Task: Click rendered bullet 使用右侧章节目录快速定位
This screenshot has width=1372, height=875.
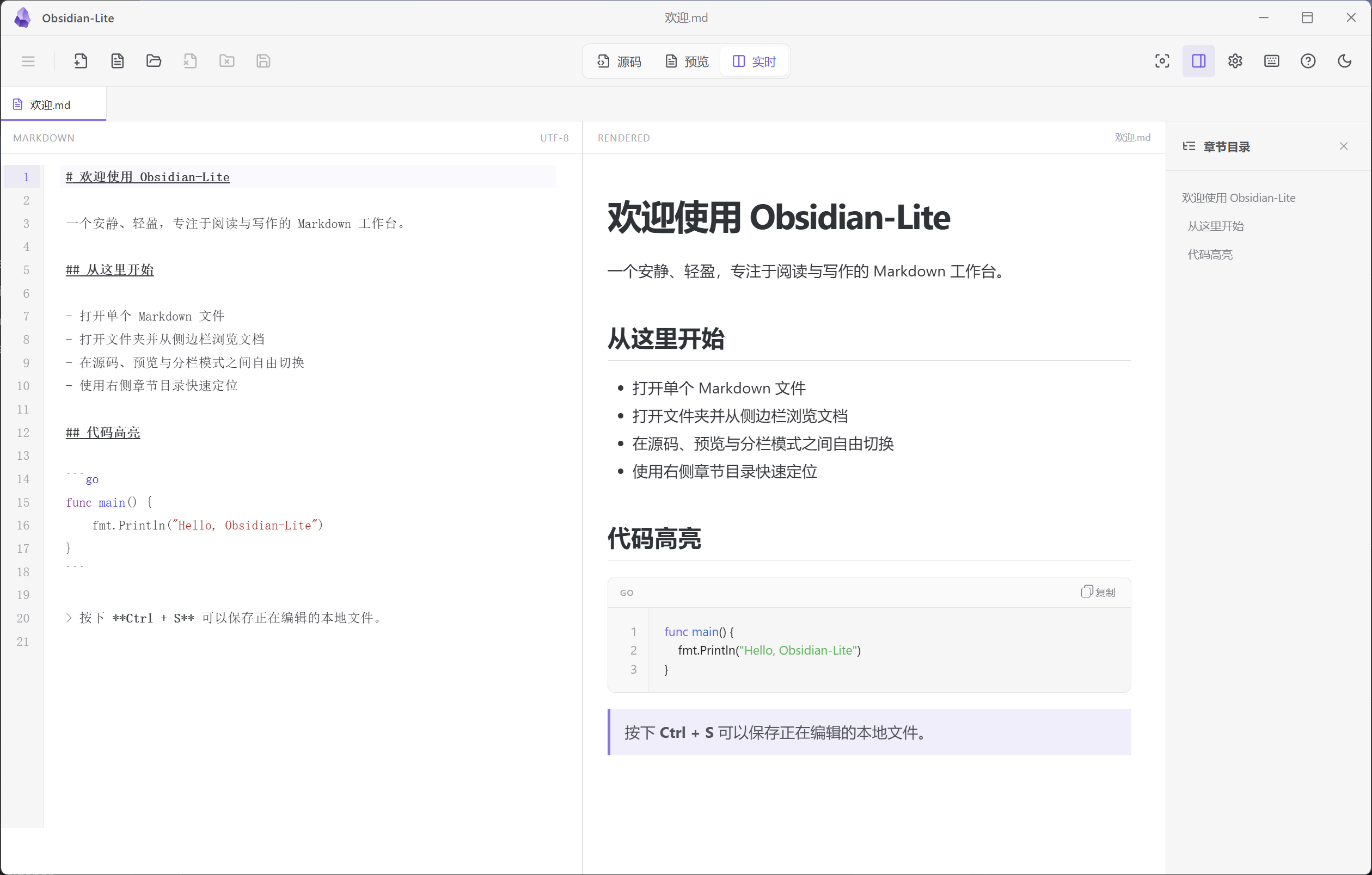Action: coord(725,472)
